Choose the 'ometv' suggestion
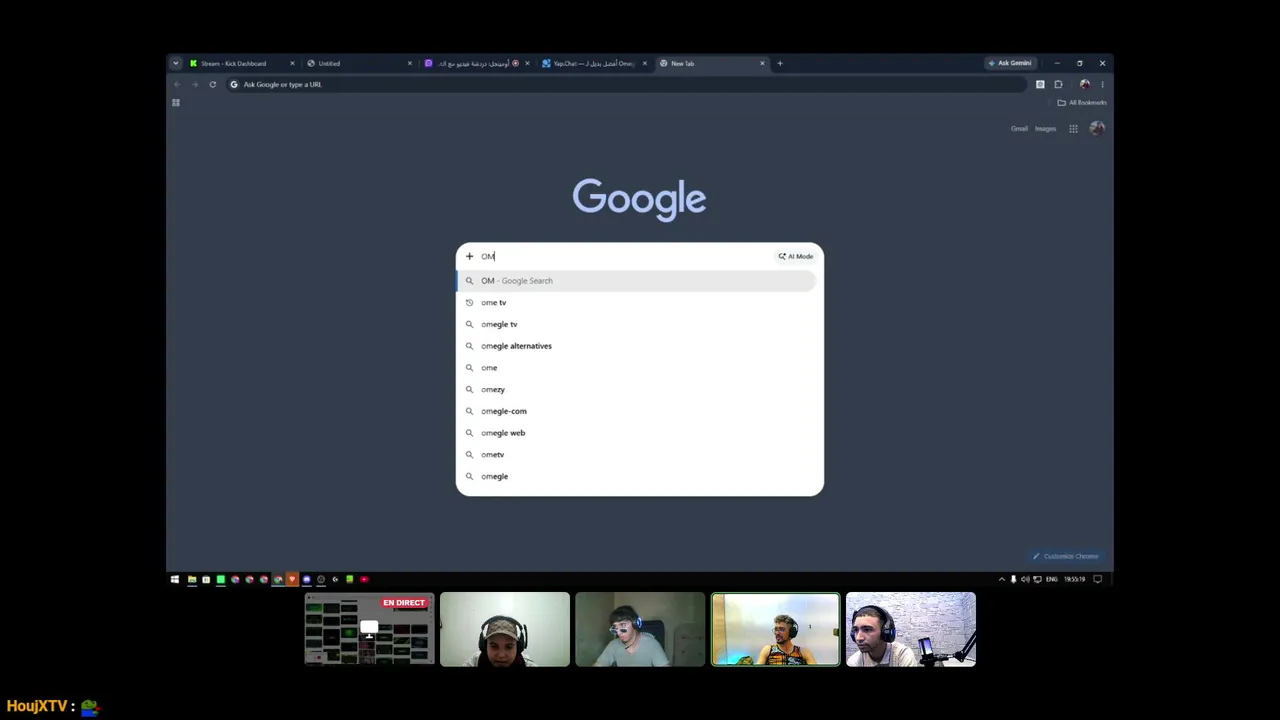 point(636,454)
